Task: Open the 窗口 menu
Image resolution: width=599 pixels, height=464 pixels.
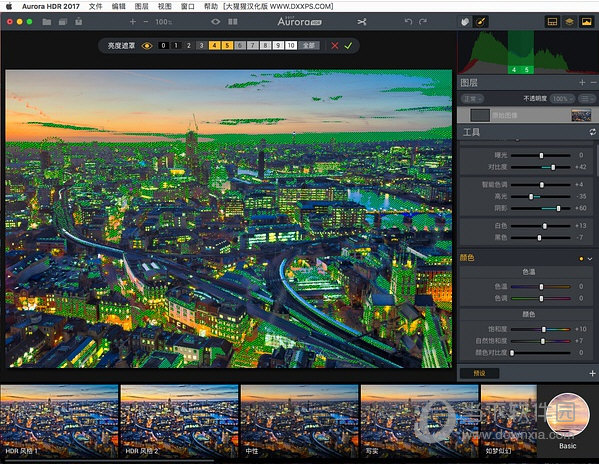Action: click(x=188, y=6)
